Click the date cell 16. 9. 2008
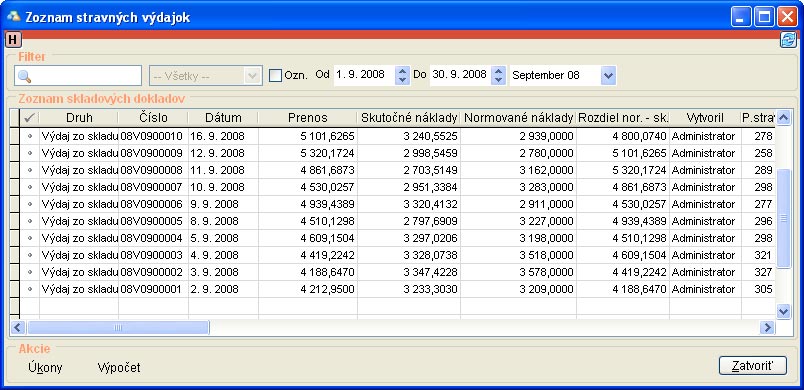 [223, 136]
